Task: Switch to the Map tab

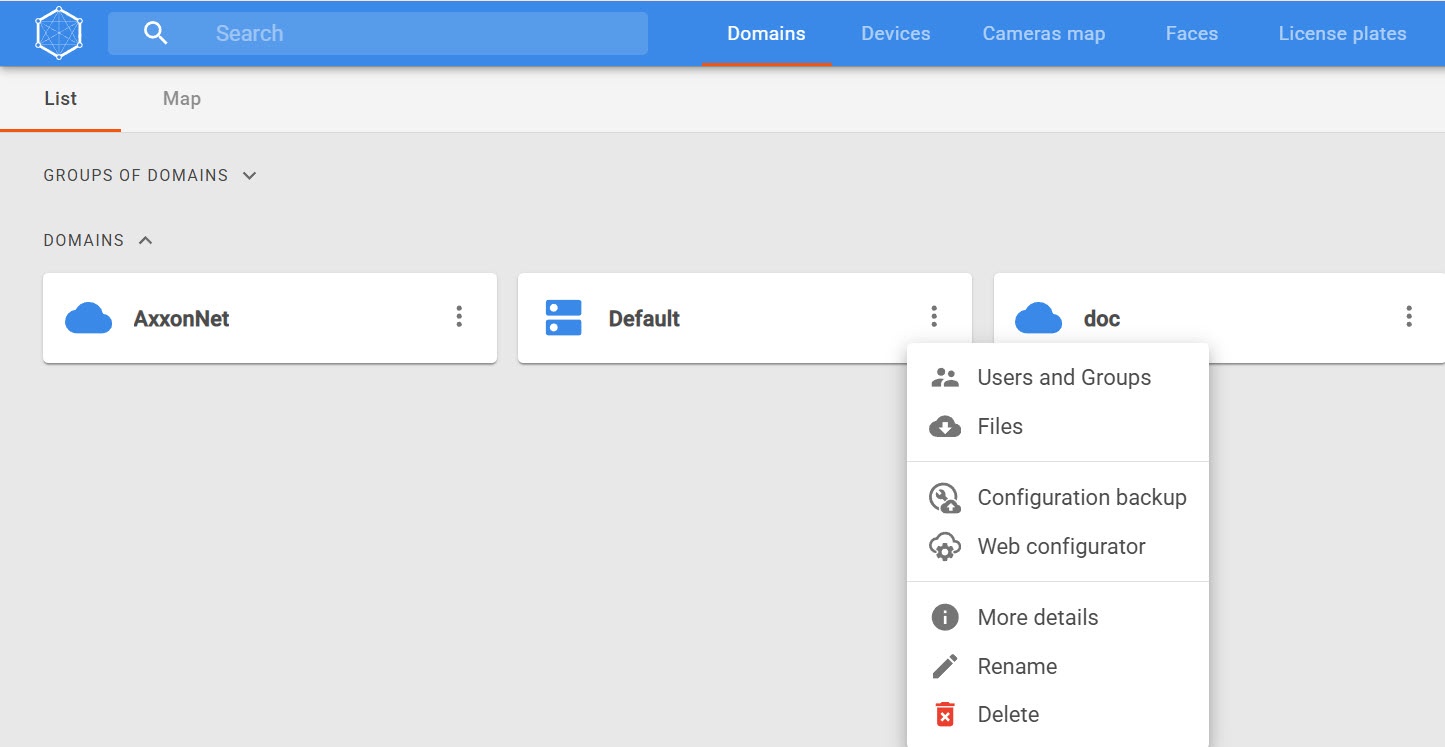Action: (x=181, y=99)
